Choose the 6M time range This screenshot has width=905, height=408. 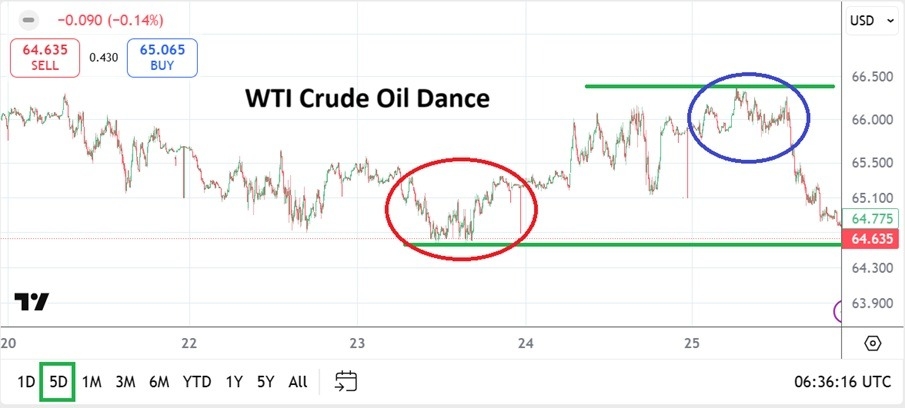[159, 381]
